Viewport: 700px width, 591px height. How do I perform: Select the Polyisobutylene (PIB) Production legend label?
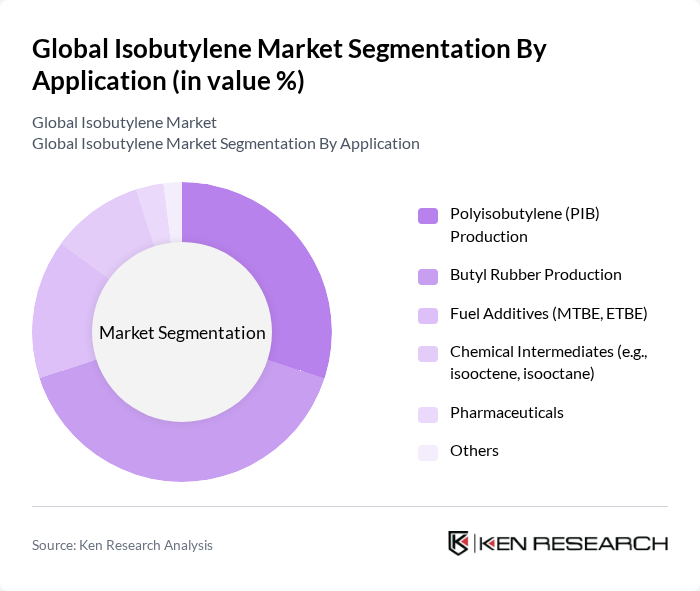pyautogui.click(x=525, y=225)
